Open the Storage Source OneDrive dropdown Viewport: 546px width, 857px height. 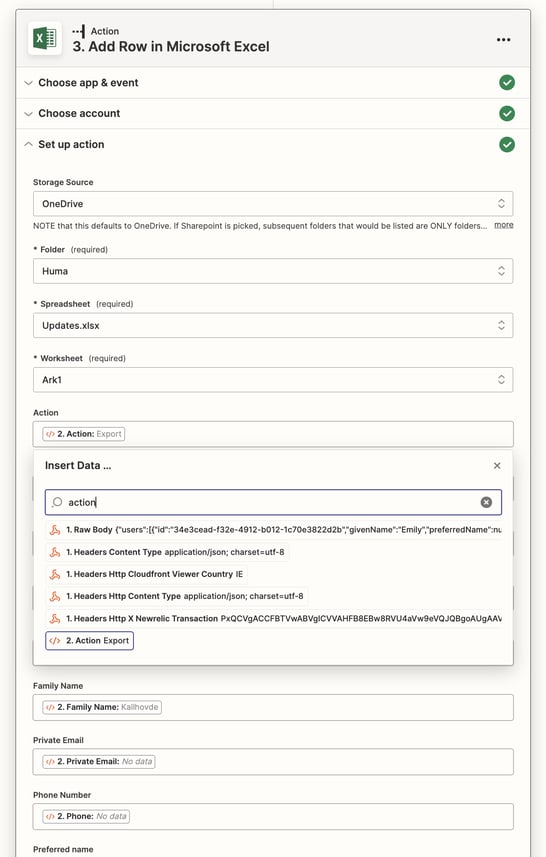[273, 204]
